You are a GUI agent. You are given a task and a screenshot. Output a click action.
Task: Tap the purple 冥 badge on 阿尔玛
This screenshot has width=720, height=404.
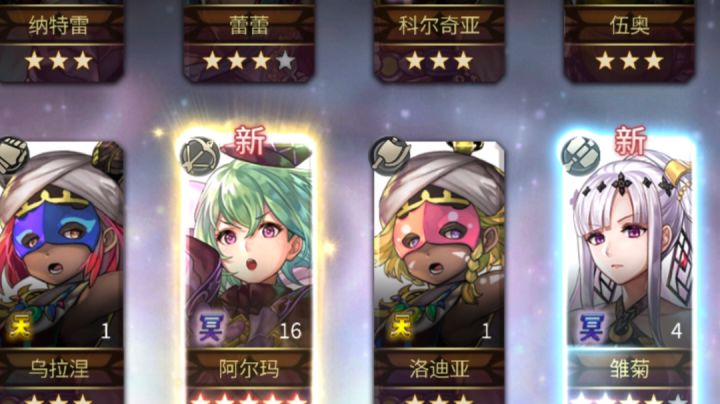pyautogui.click(x=210, y=327)
